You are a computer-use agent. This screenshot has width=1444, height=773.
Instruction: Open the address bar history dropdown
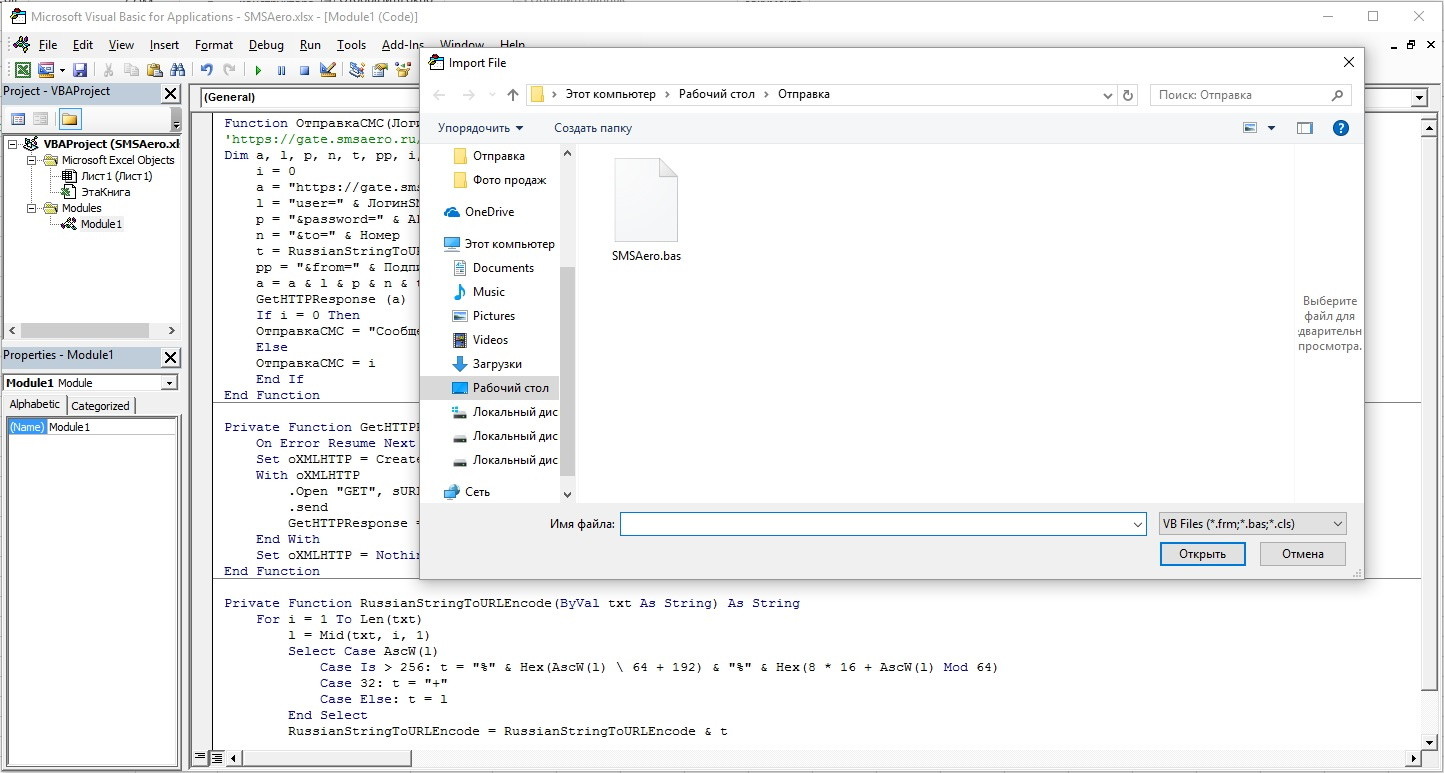tap(1107, 96)
